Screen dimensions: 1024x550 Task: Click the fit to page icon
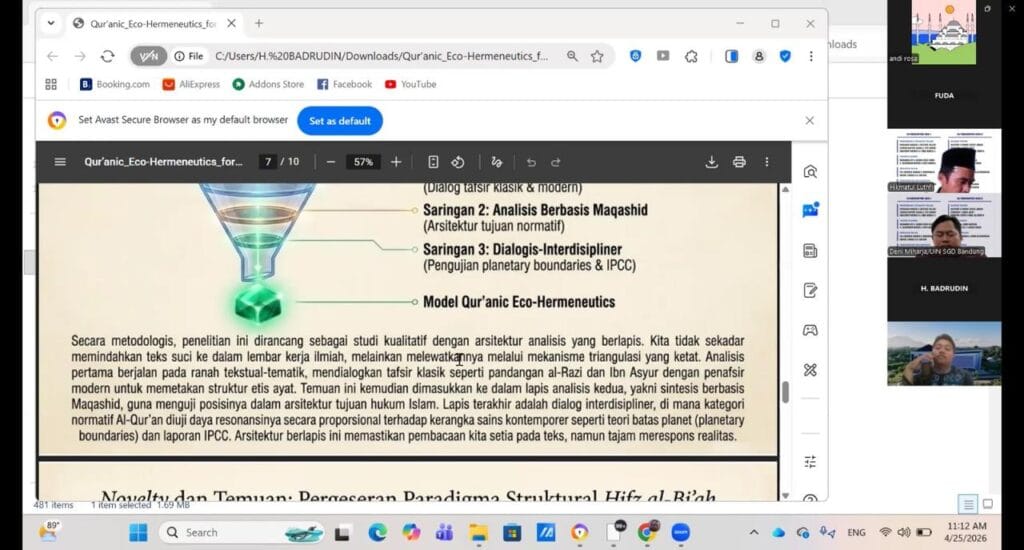pyautogui.click(x=433, y=162)
